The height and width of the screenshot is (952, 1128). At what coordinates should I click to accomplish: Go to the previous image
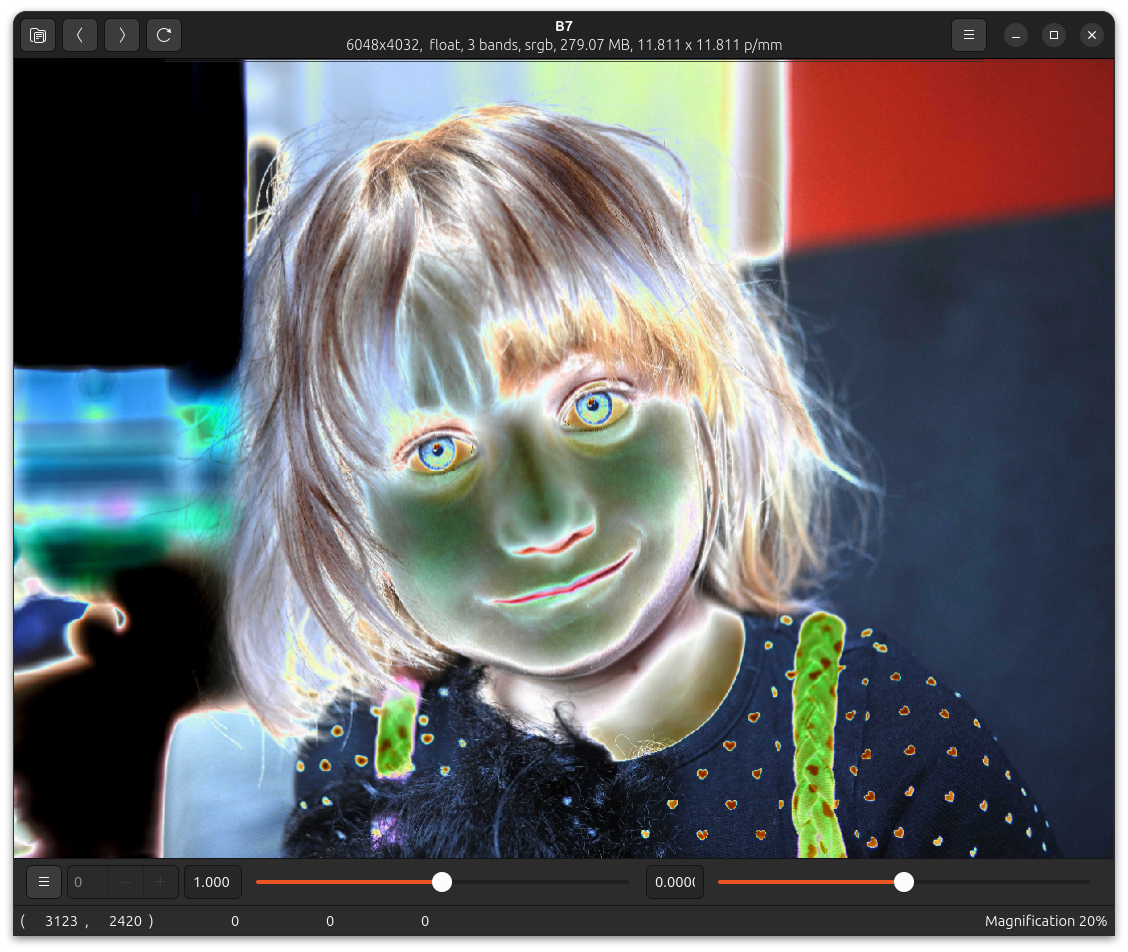pyautogui.click(x=80, y=35)
